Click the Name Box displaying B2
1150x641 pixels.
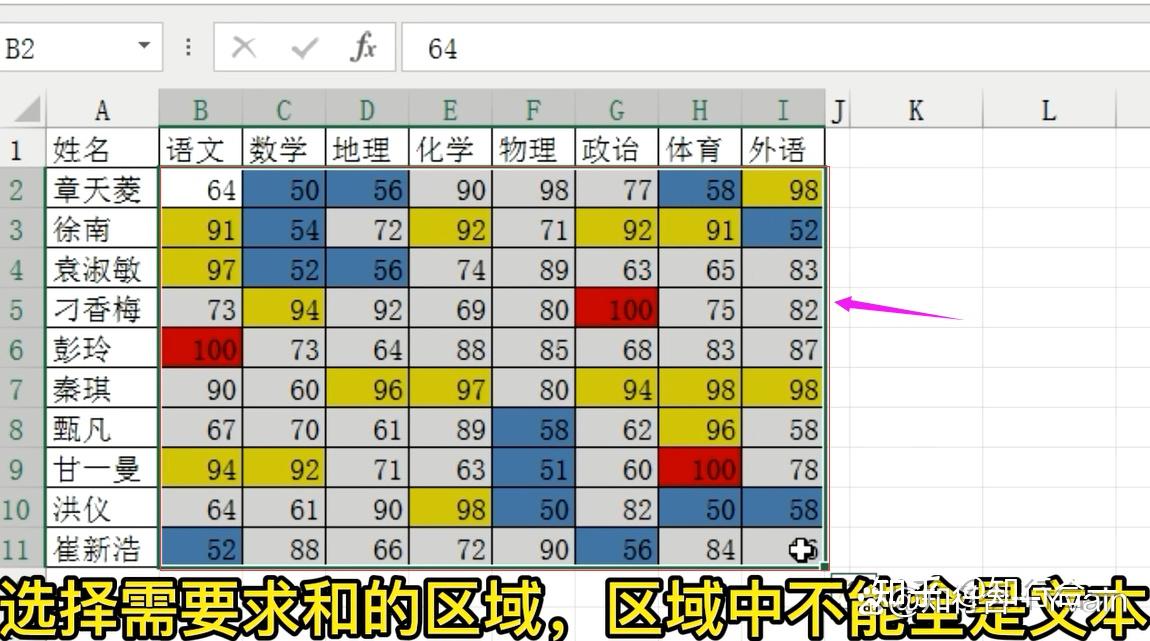coord(60,47)
